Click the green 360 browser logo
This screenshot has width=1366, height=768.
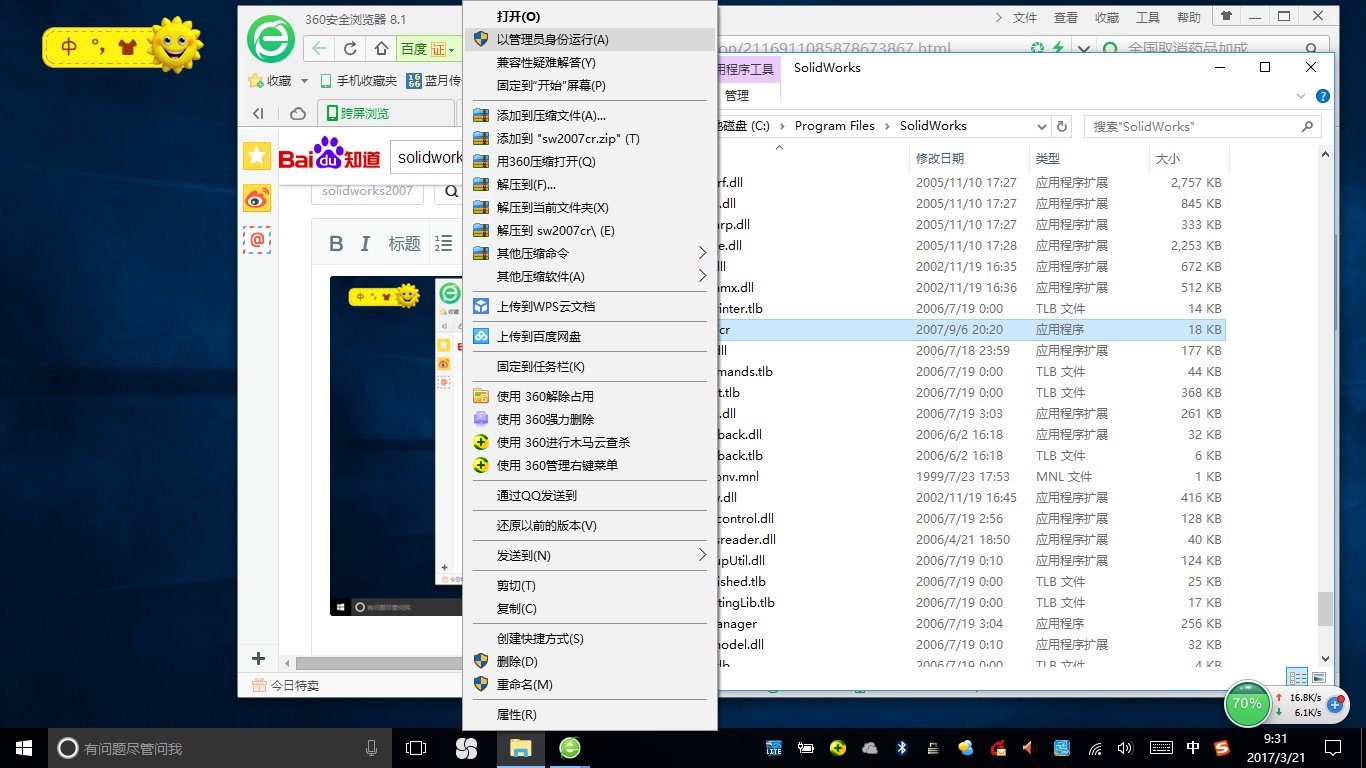click(x=270, y=39)
